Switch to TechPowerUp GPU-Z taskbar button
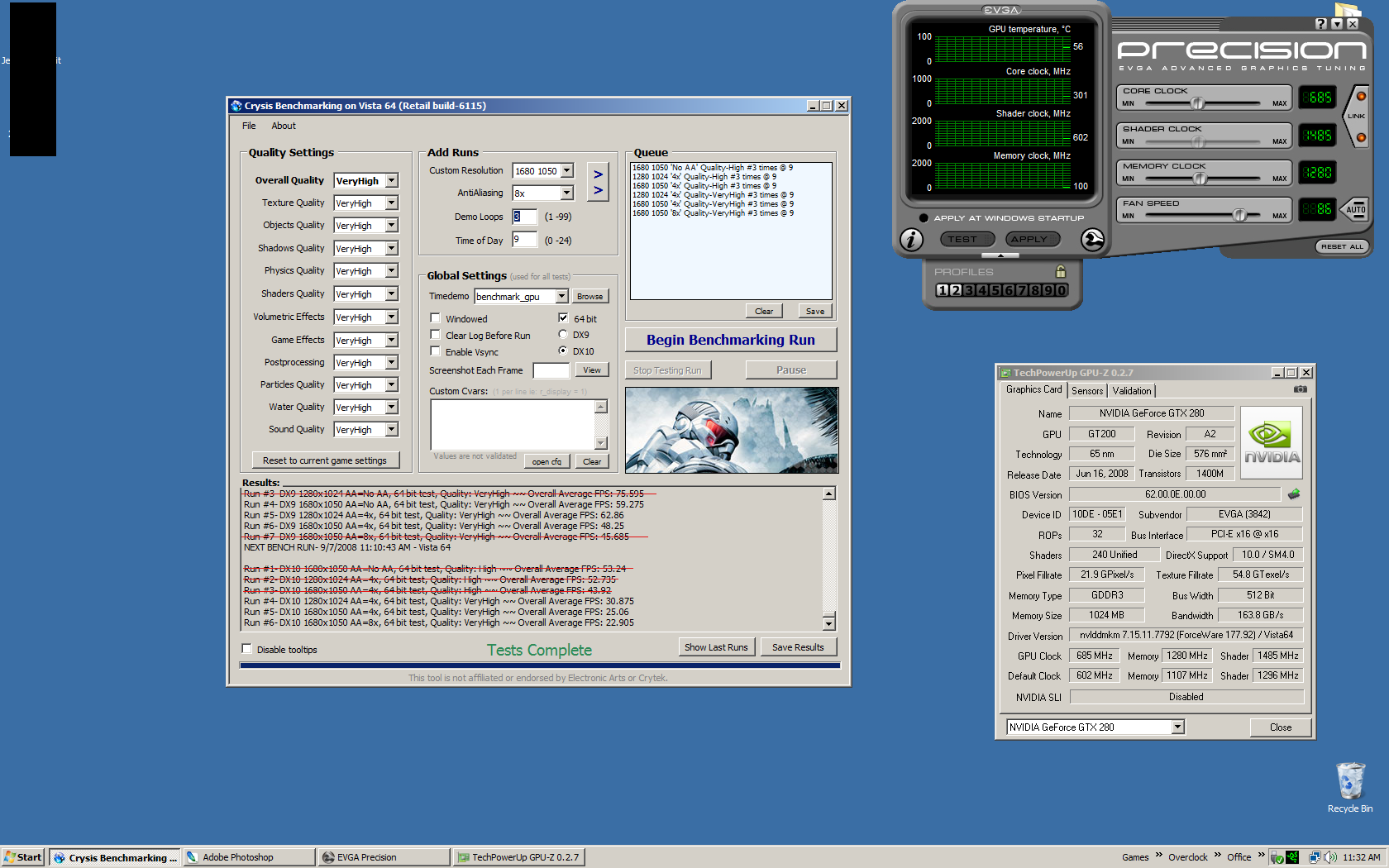This screenshot has width=1389, height=868. (x=519, y=857)
